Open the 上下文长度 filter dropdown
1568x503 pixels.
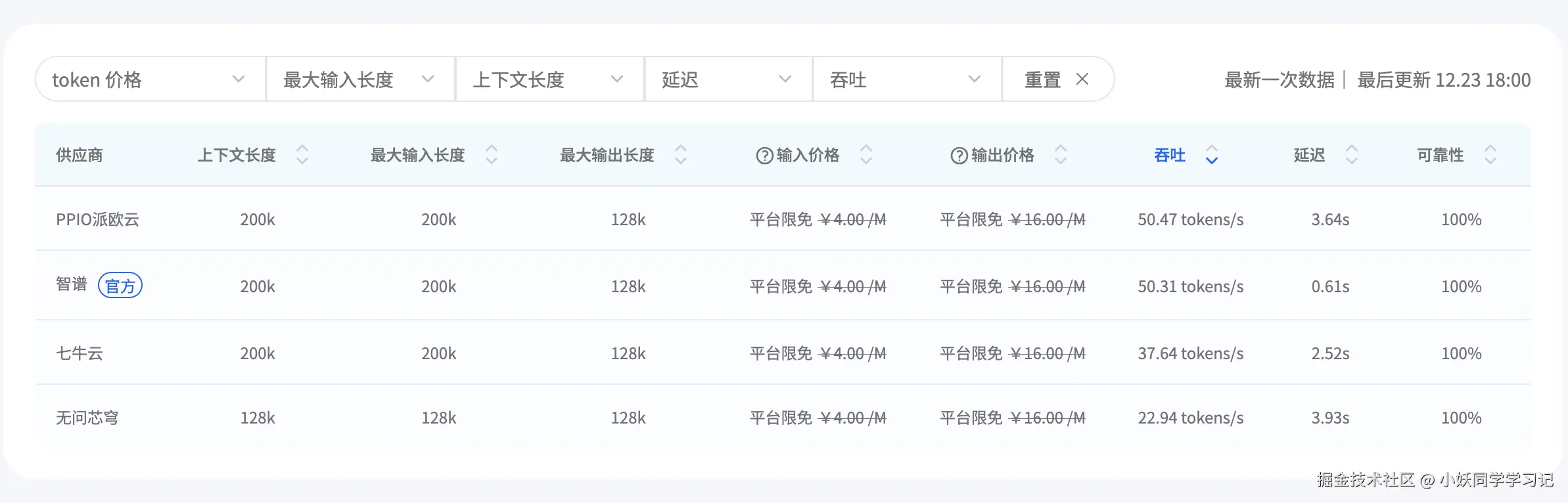[x=549, y=79]
